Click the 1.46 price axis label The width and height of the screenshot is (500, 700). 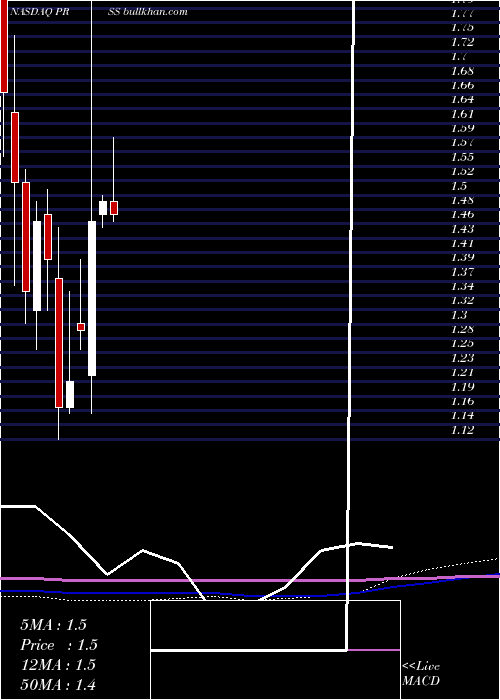click(x=462, y=215)
